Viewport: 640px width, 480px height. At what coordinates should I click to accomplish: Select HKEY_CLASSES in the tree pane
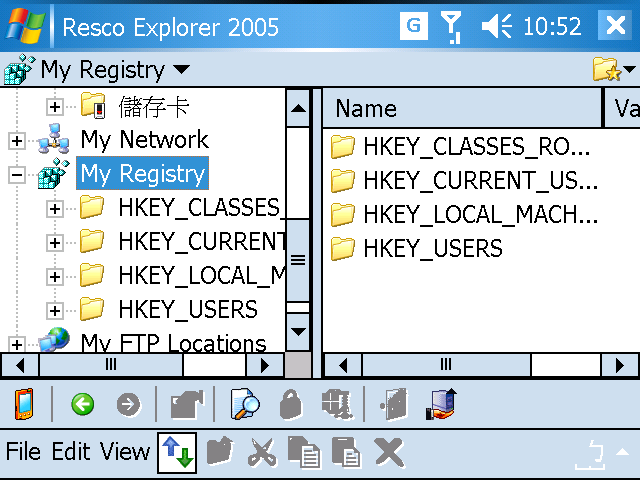(x=202, y=207)
